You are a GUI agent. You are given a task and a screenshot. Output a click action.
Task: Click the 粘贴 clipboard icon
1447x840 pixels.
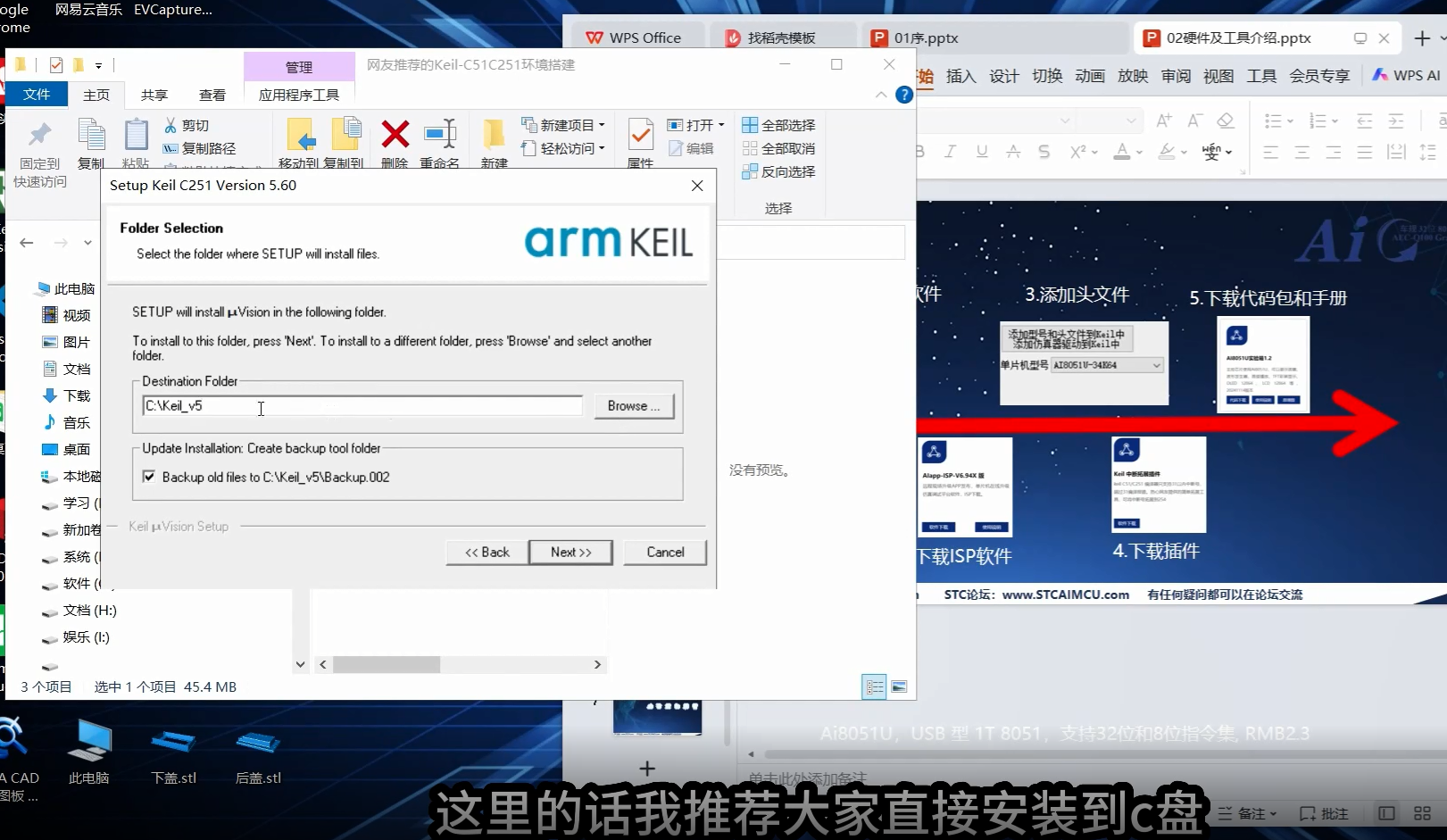pos(136,135)
